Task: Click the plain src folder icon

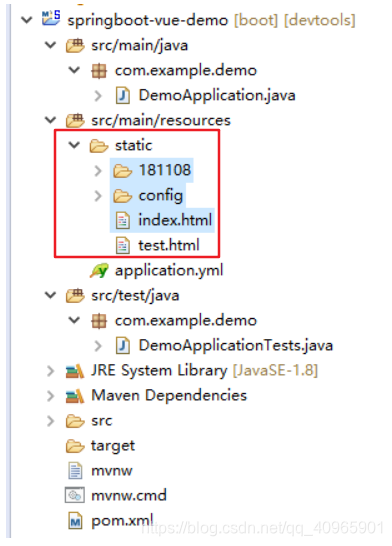Action: point(75,421)
